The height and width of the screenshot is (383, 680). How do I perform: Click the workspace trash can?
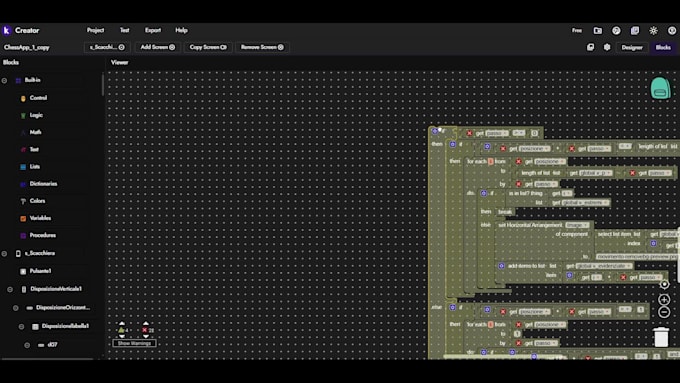tap(661, 337)
